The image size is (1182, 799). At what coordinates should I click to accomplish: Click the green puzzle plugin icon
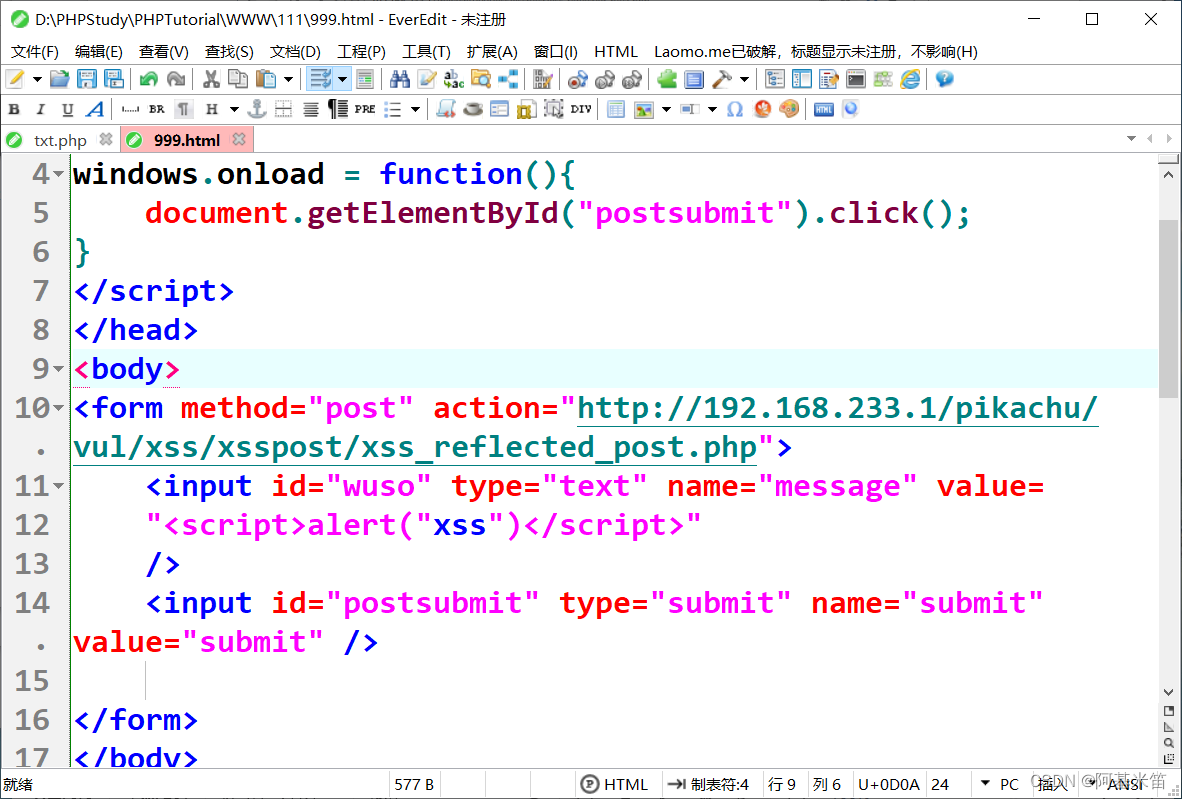click(666, 78)
